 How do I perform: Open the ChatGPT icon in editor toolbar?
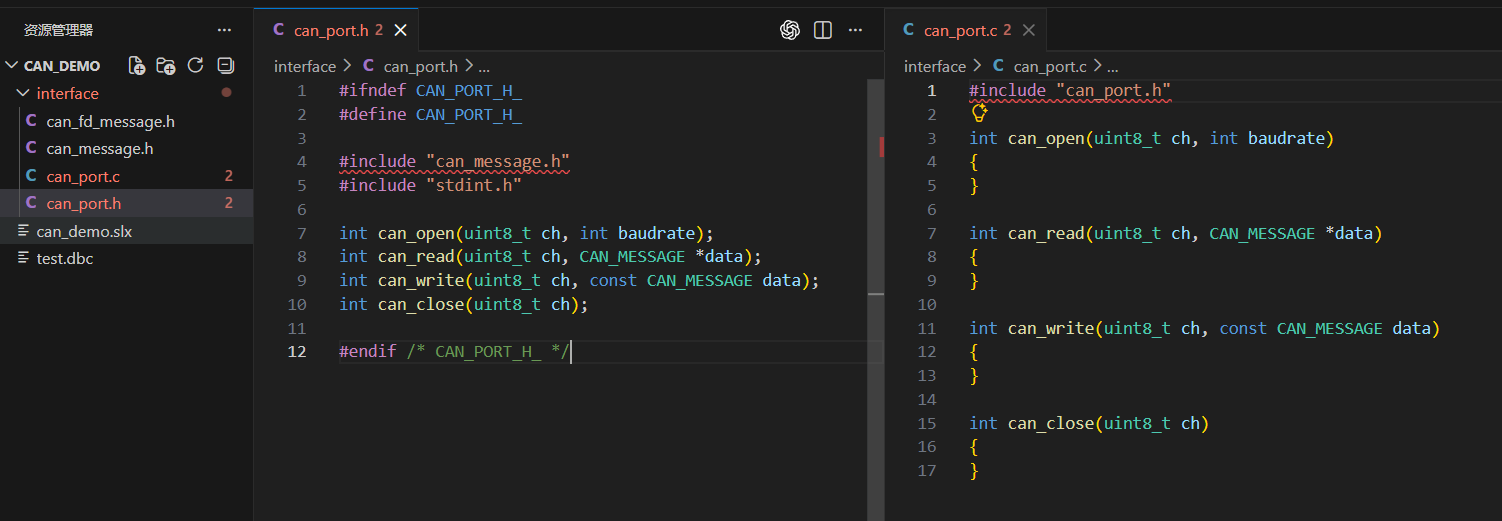pos(790,30)
